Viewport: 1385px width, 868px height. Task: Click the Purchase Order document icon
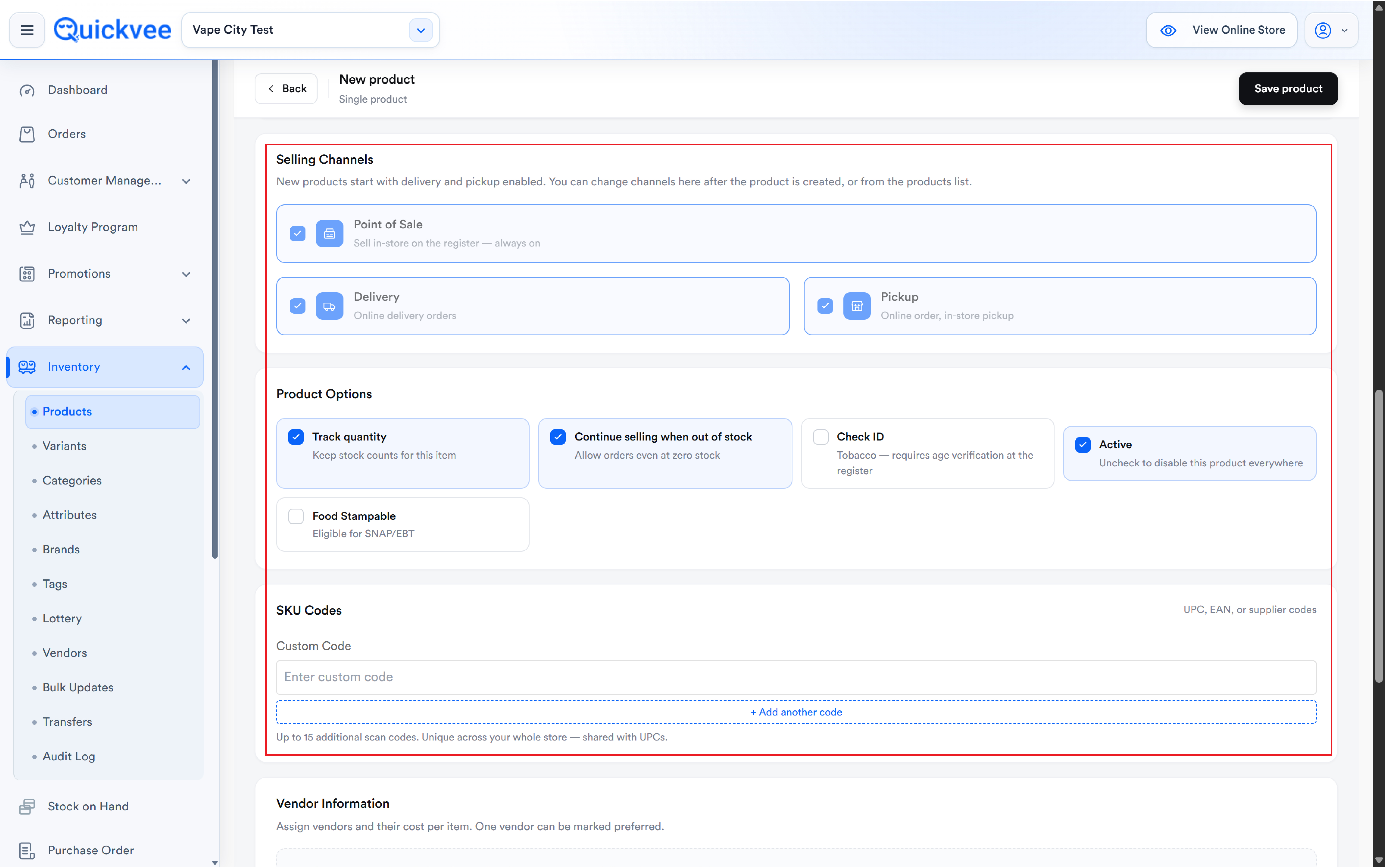27,851
